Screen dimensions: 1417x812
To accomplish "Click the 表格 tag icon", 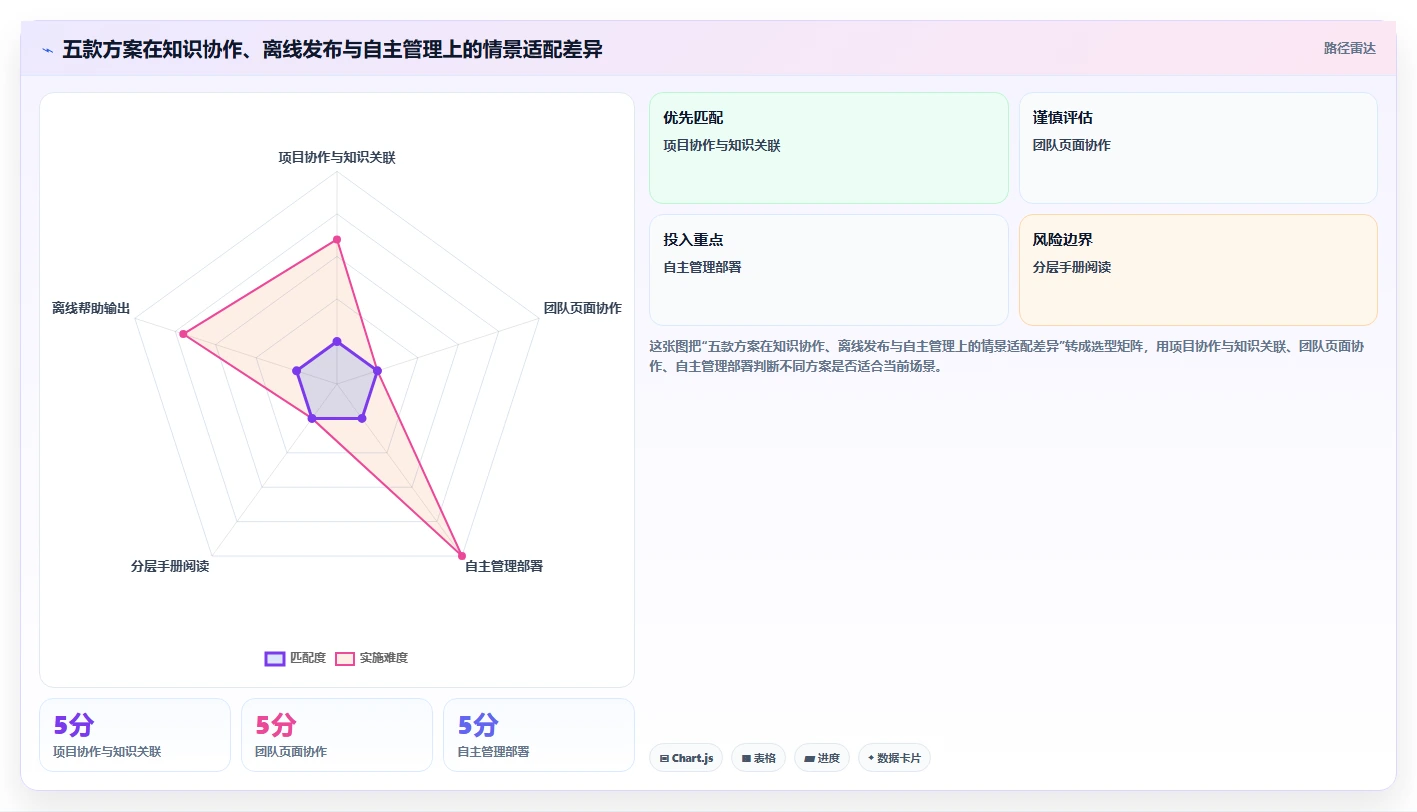I will point(746,759).
